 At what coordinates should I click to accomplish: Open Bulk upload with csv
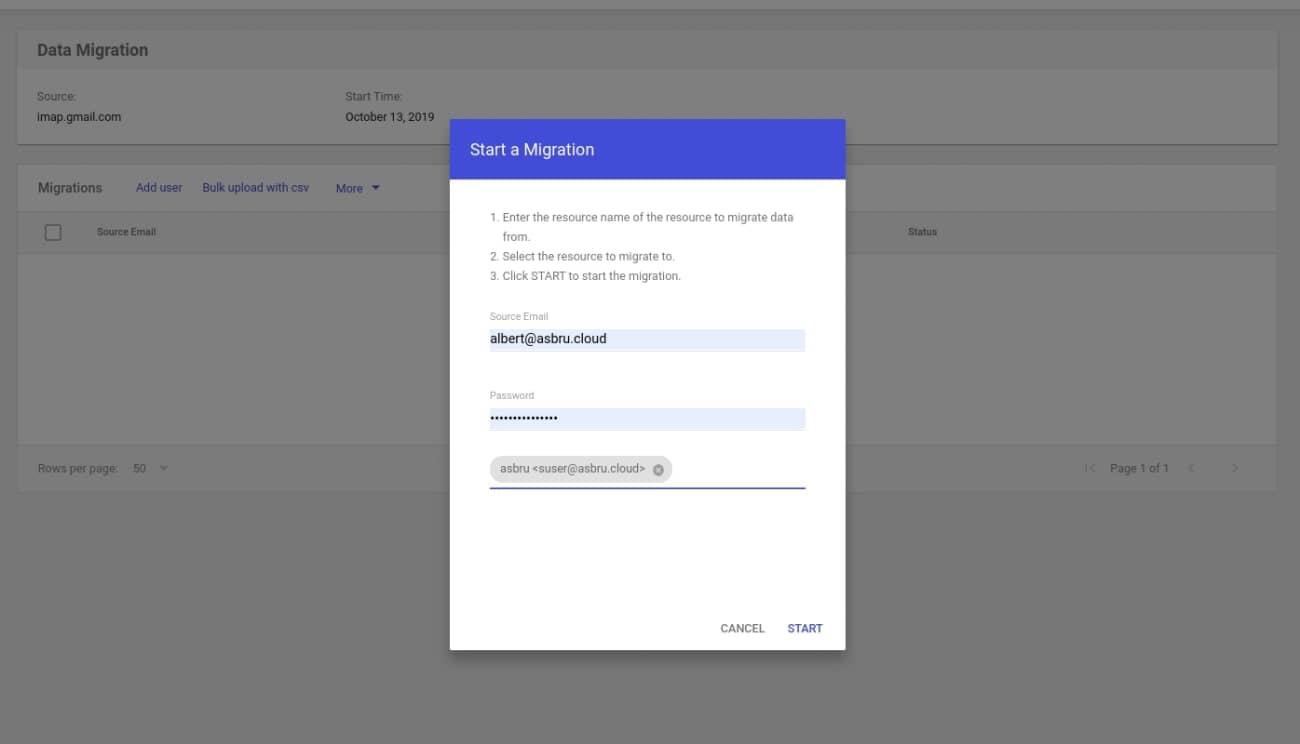click(x=255, y=187)
